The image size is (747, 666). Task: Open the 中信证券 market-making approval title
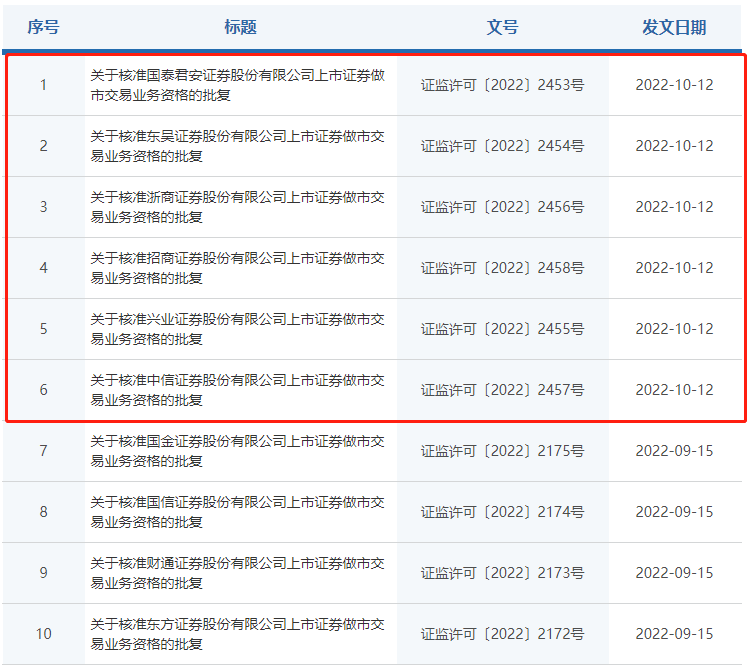[237, 390]
